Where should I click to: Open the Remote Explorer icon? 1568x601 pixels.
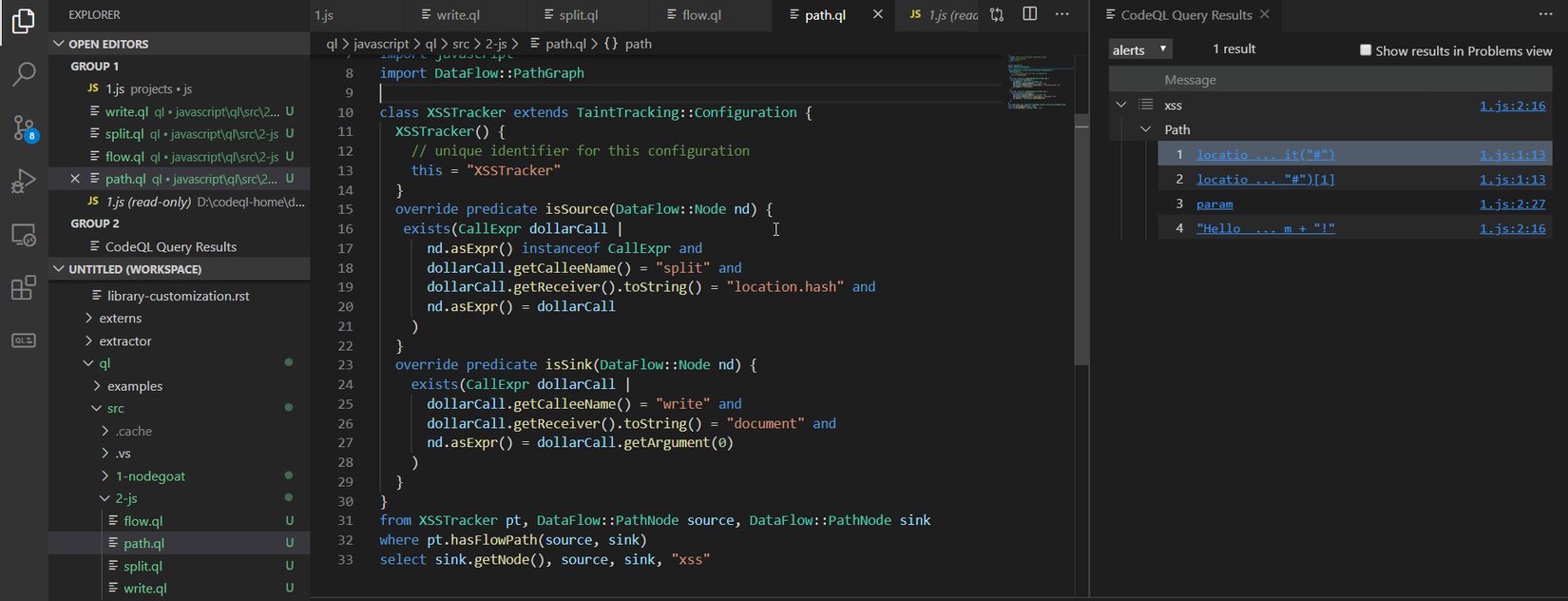[x=24, y=235]
